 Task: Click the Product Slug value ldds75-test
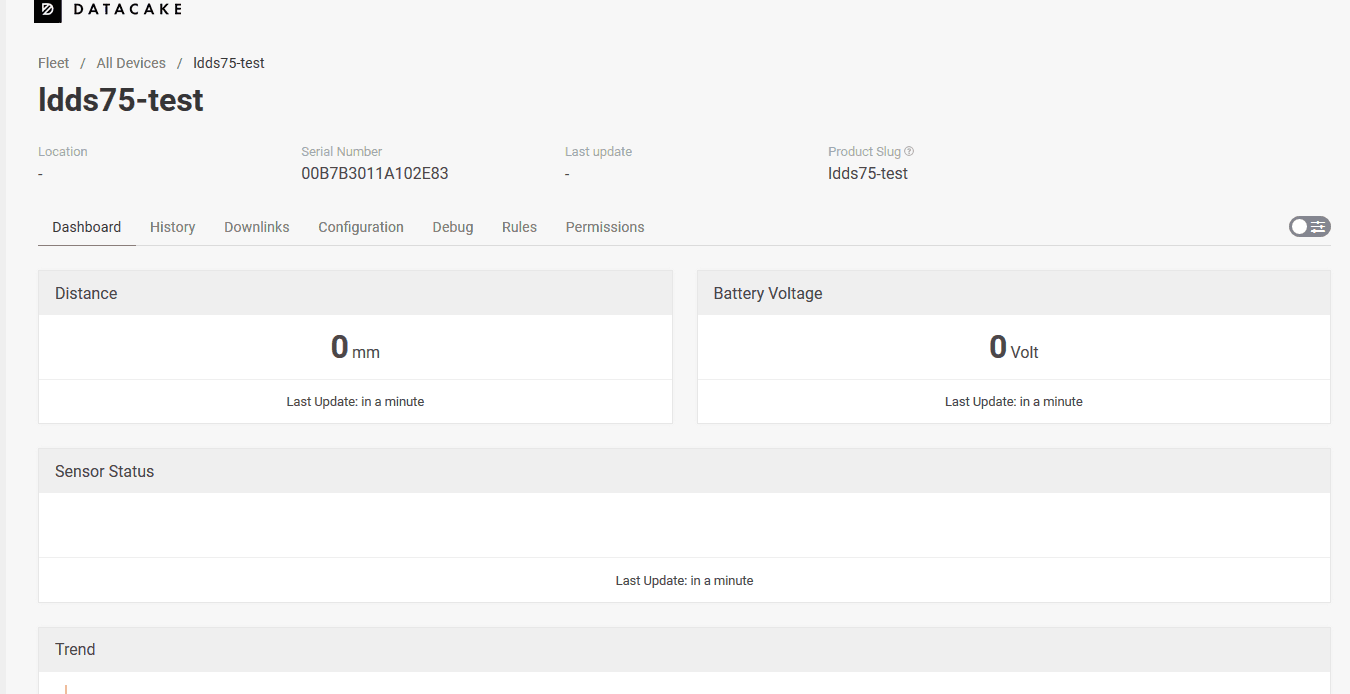click(868, 173)
